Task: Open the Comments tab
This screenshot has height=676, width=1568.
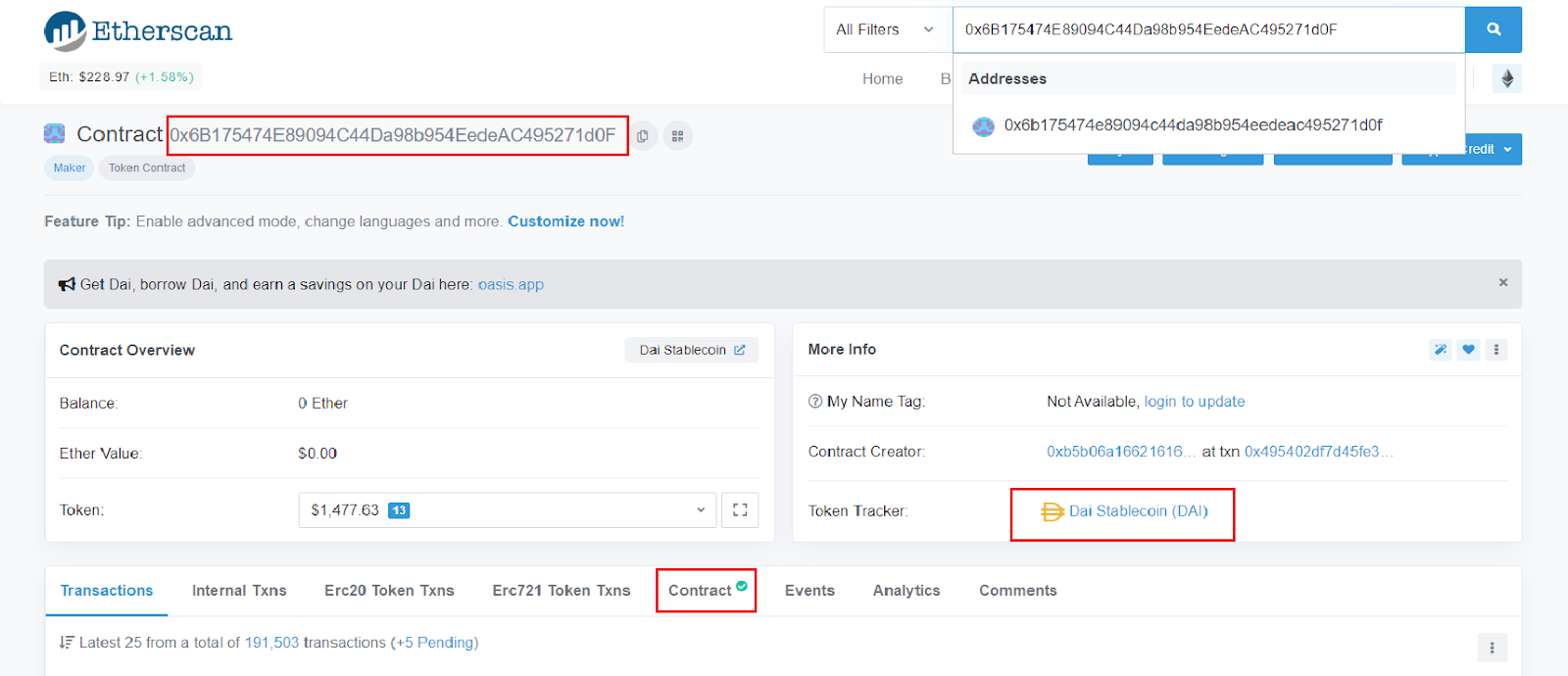Action: click(1018, 591)
